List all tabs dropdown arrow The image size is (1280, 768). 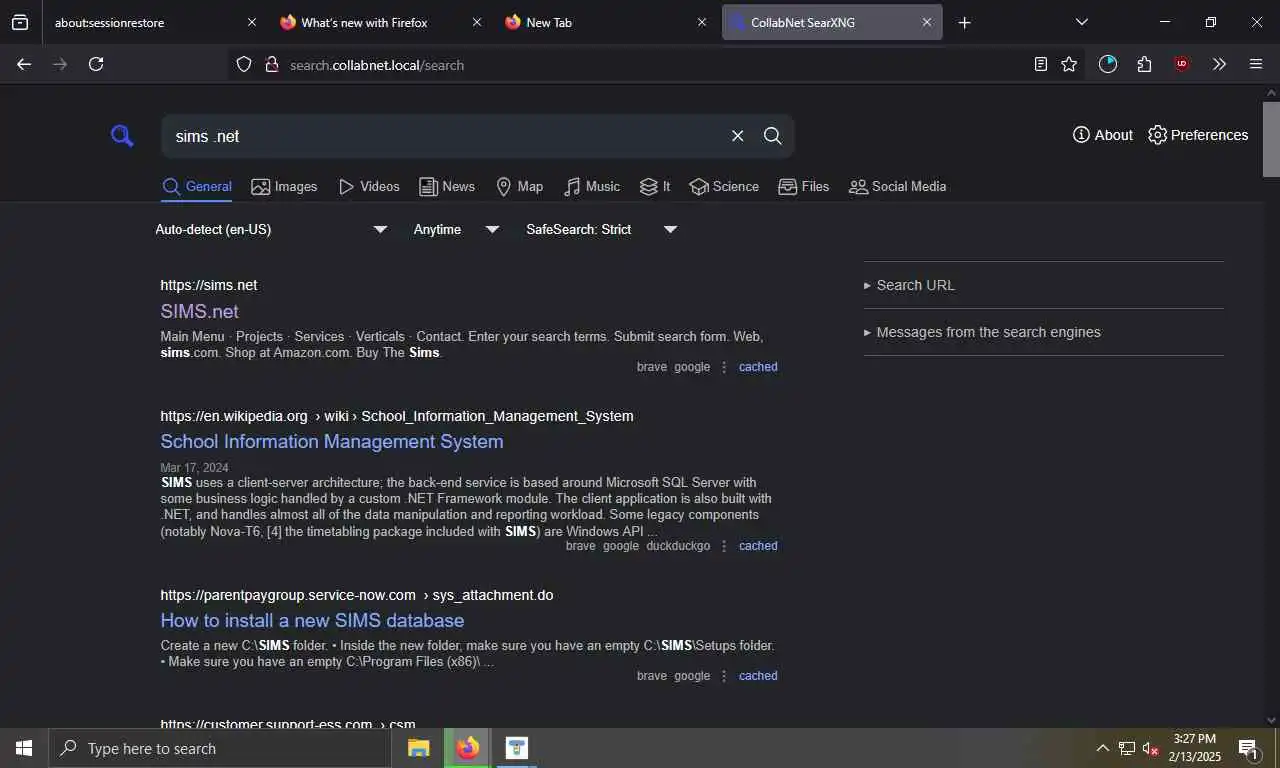(x=1082, y=22)
